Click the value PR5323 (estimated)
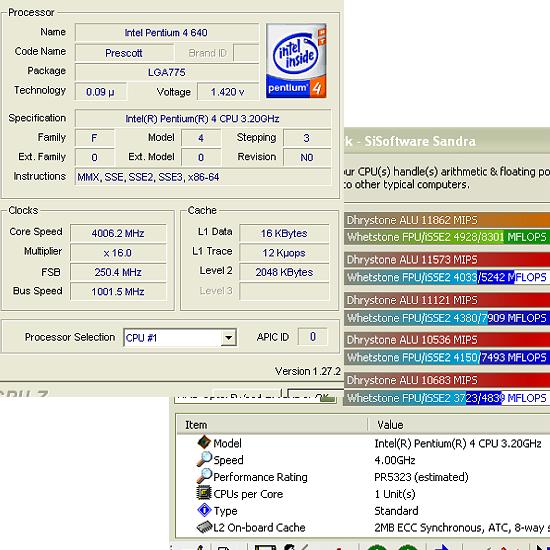This screenshot has width=550, height=550. point(421,477)
